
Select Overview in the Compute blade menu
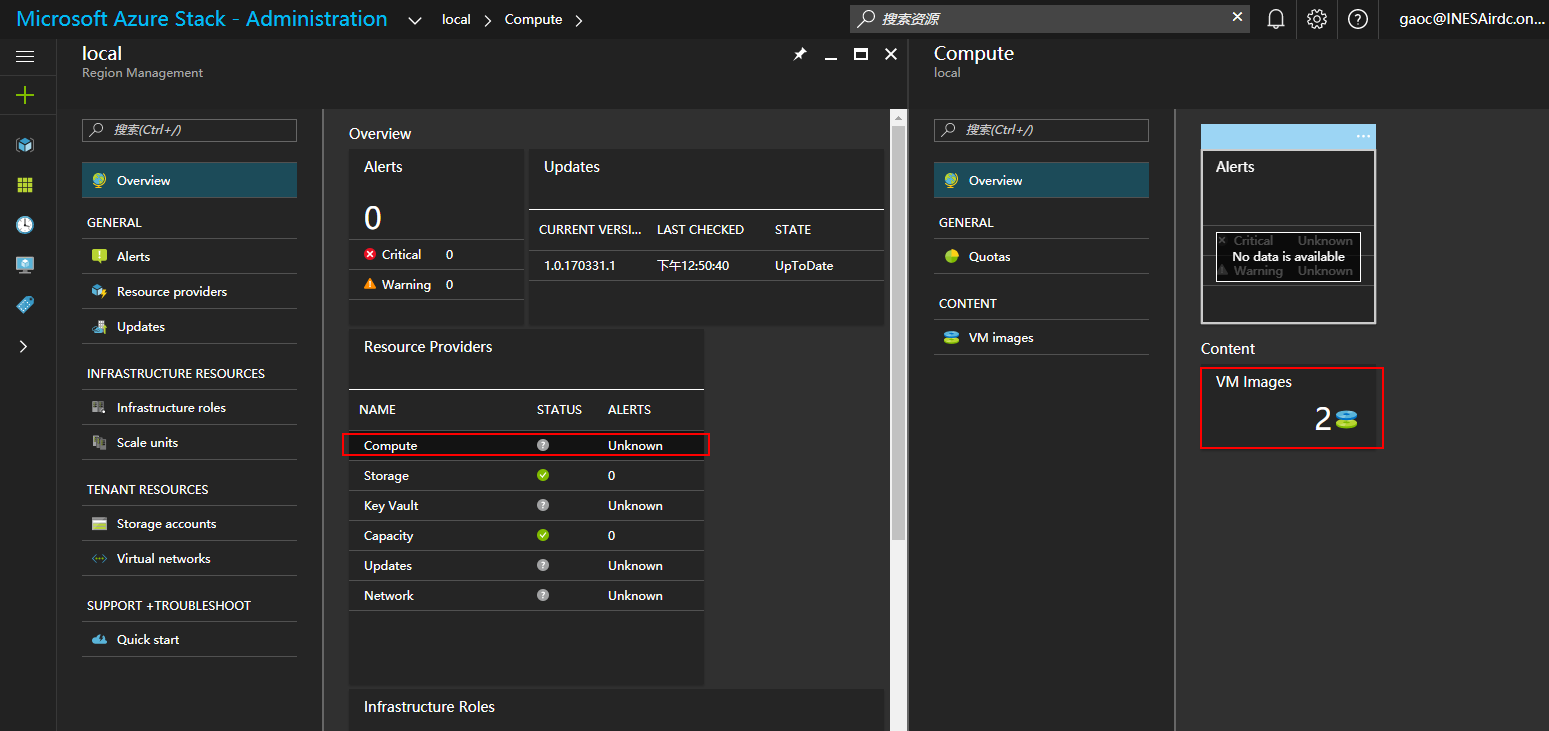tap(1041, 180)
